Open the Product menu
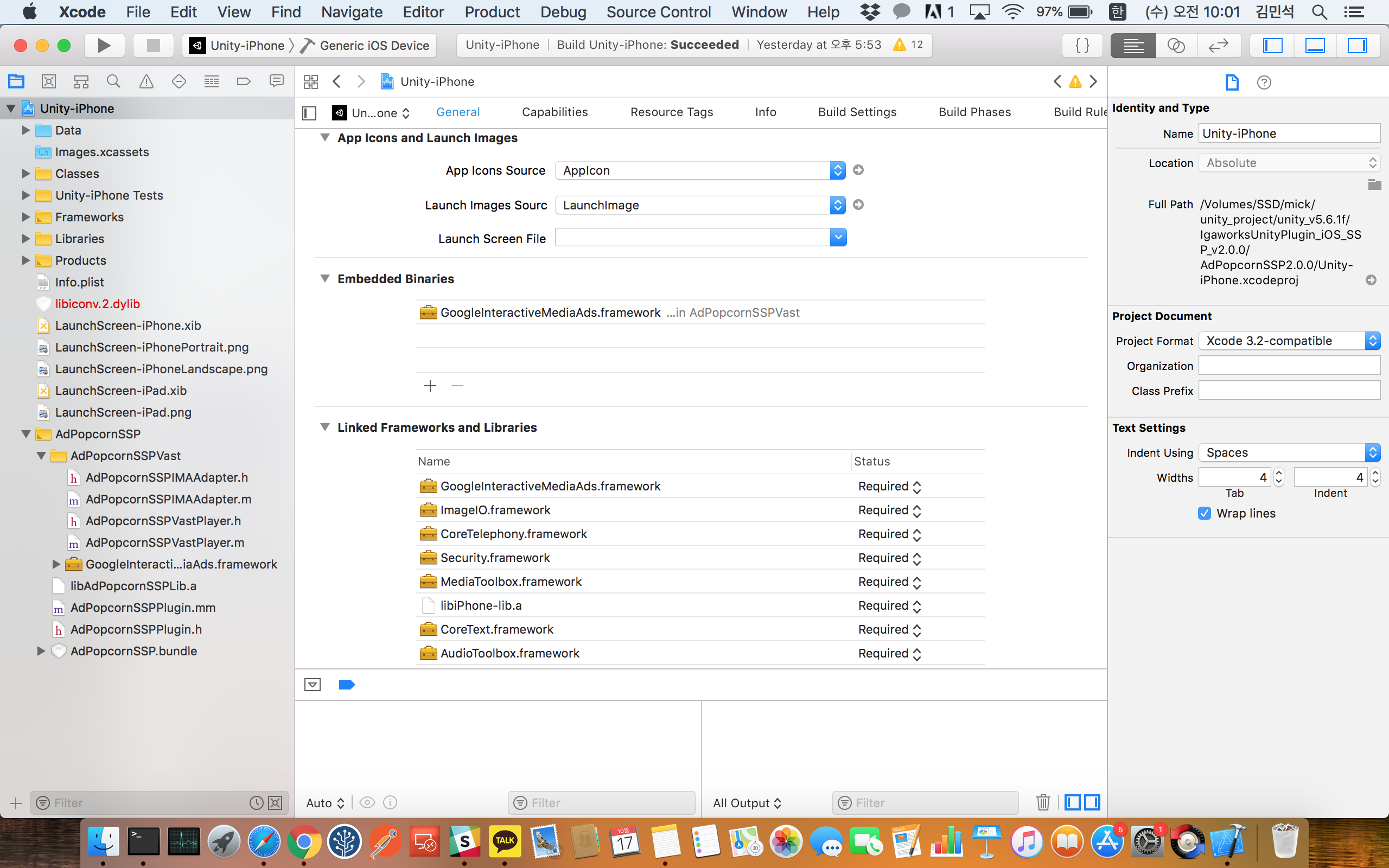1389x868 pixels. pyautogui.click(x=492, y=11)
